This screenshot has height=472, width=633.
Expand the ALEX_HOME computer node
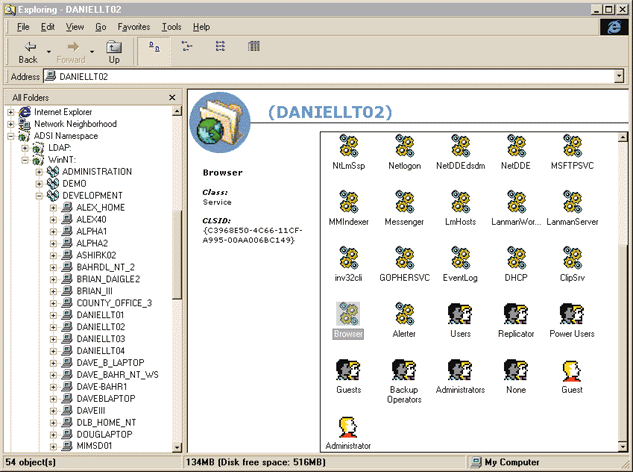click(x=53, y=208)
